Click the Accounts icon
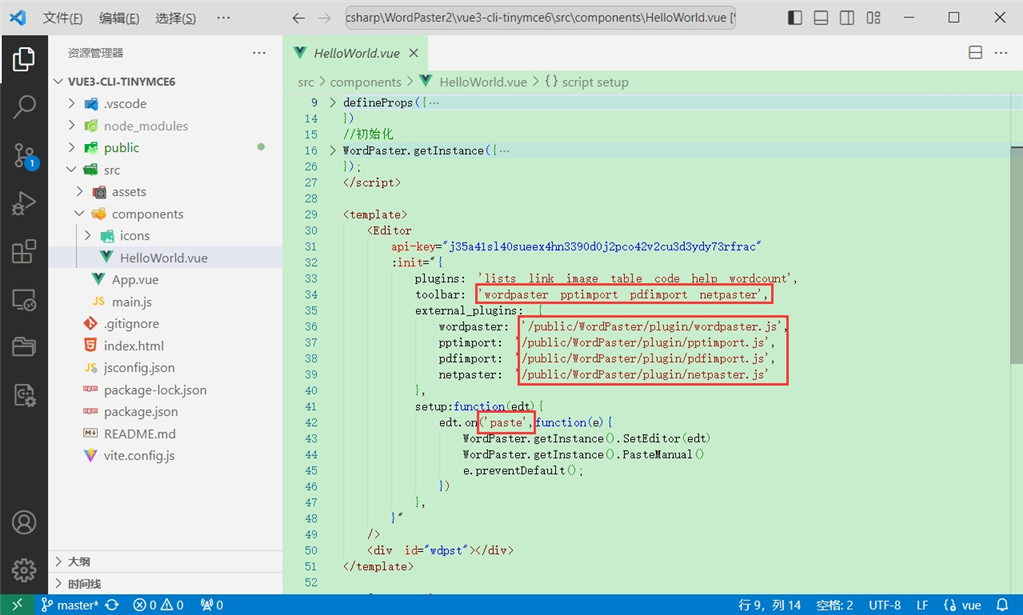Image resolution: width=1023 pixels, height=615 pixels. 24,521
